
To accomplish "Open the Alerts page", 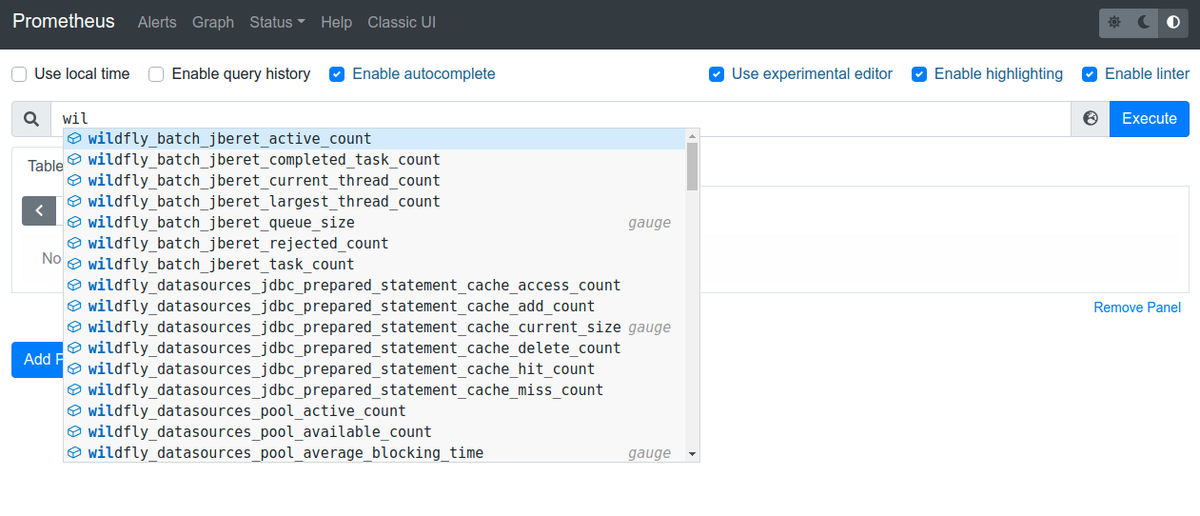I will [x=157, y=22].
